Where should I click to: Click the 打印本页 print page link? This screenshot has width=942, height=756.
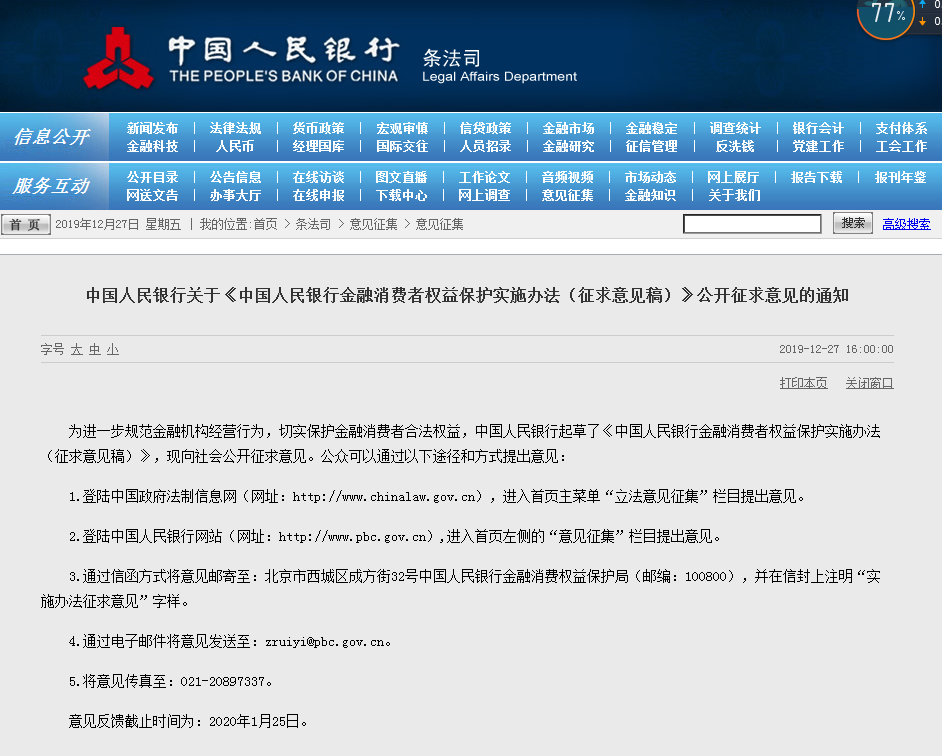coord(803,382)
